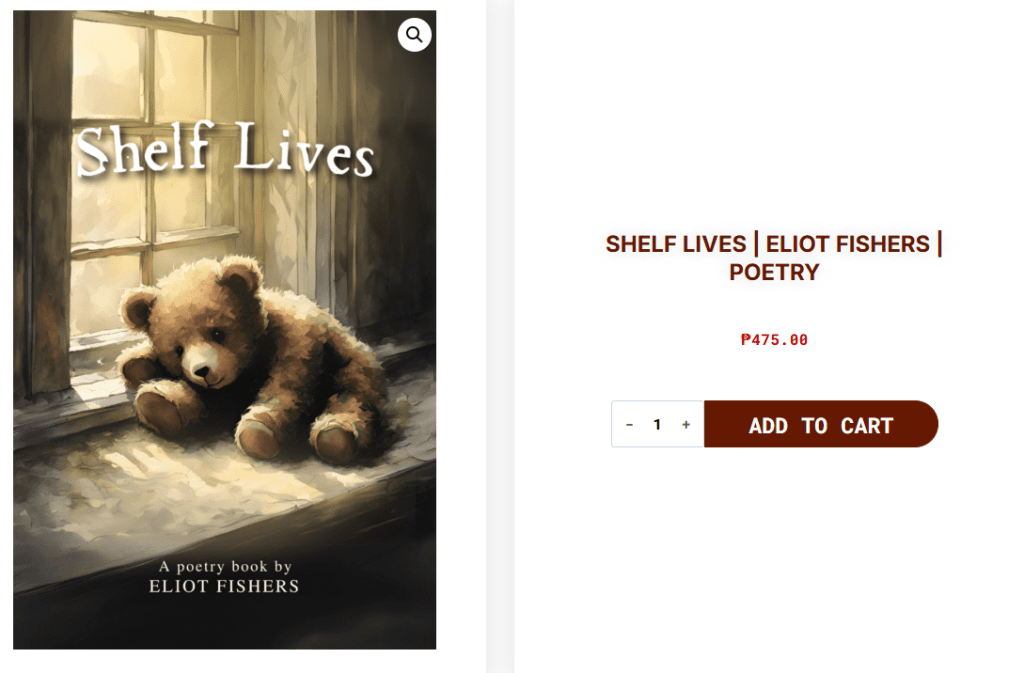Focus the quantity input field
Screen dimensions: 1024x673
[x=657, y=425]
